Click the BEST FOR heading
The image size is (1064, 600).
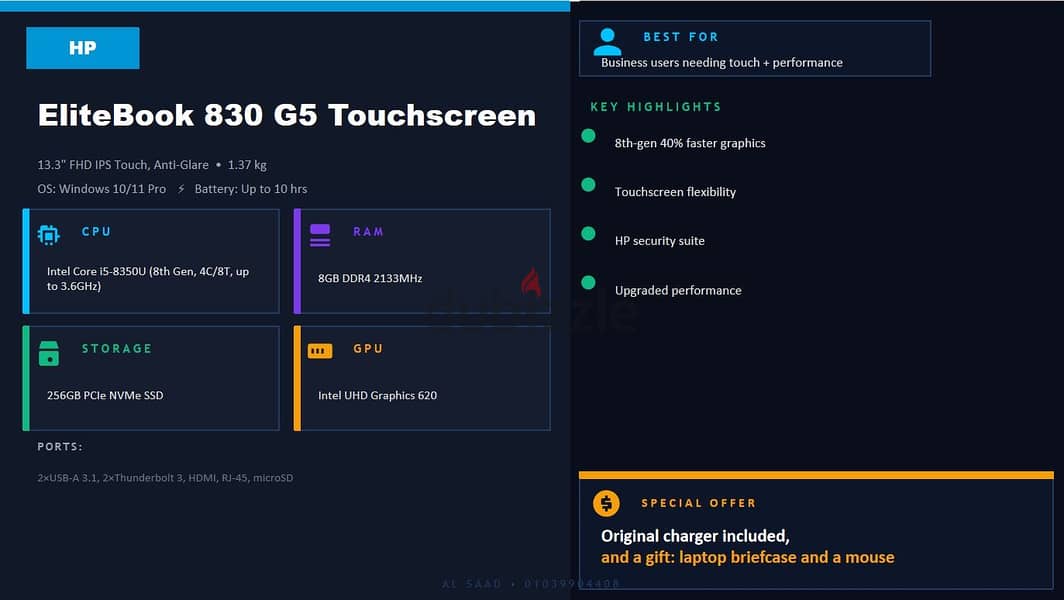[x=681, y=37]
